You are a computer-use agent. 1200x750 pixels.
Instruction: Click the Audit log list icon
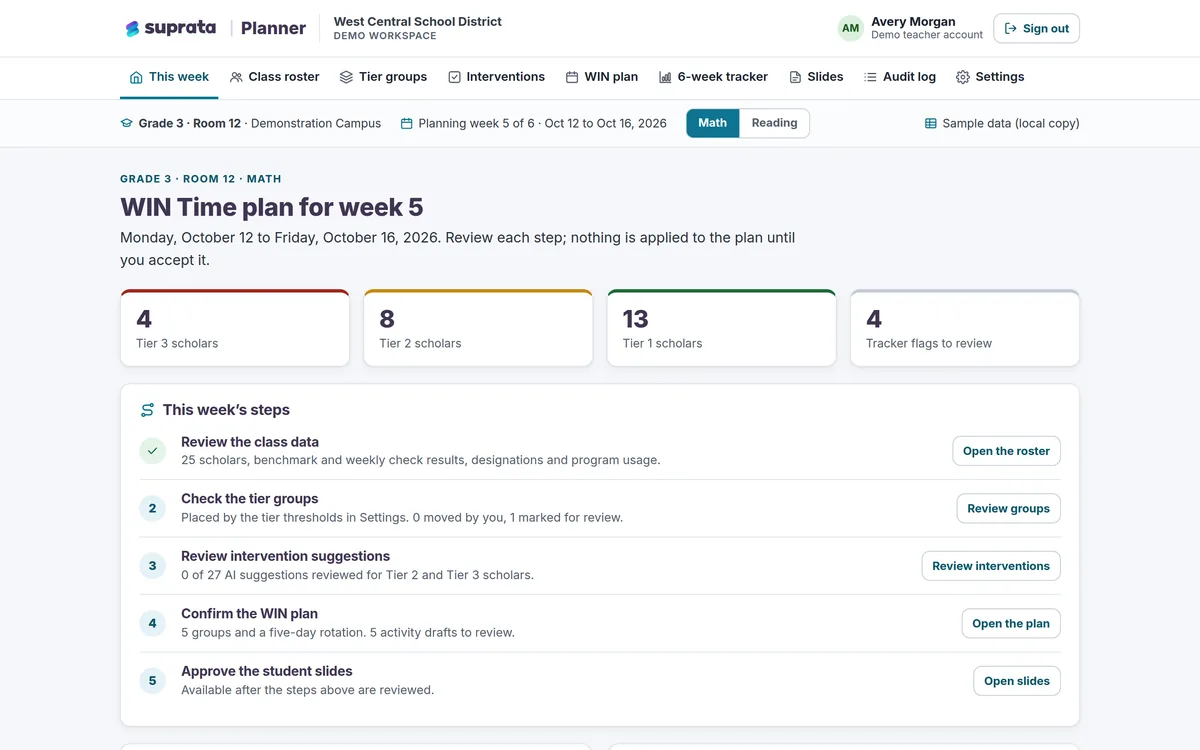[870, 77]
